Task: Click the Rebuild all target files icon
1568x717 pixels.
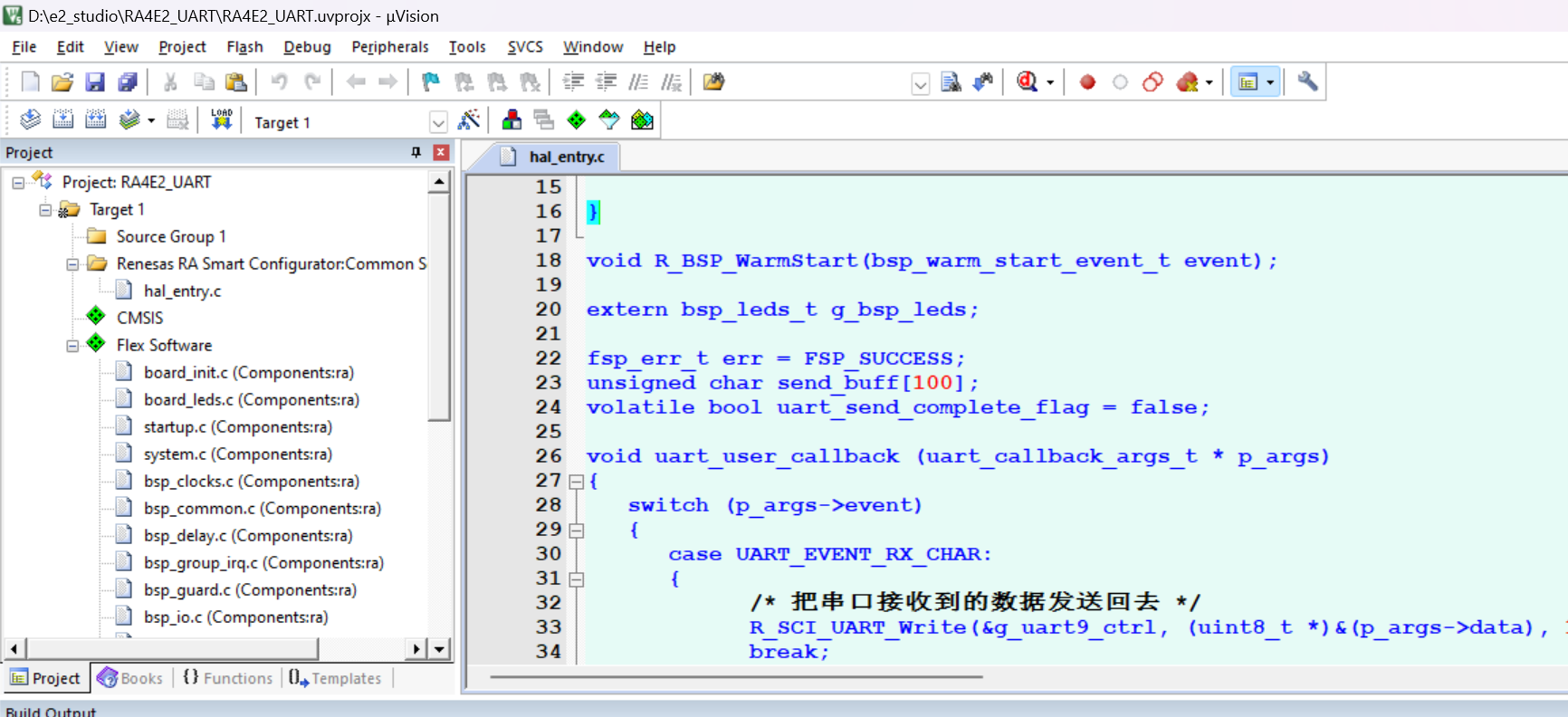Action: pos(95,119)
